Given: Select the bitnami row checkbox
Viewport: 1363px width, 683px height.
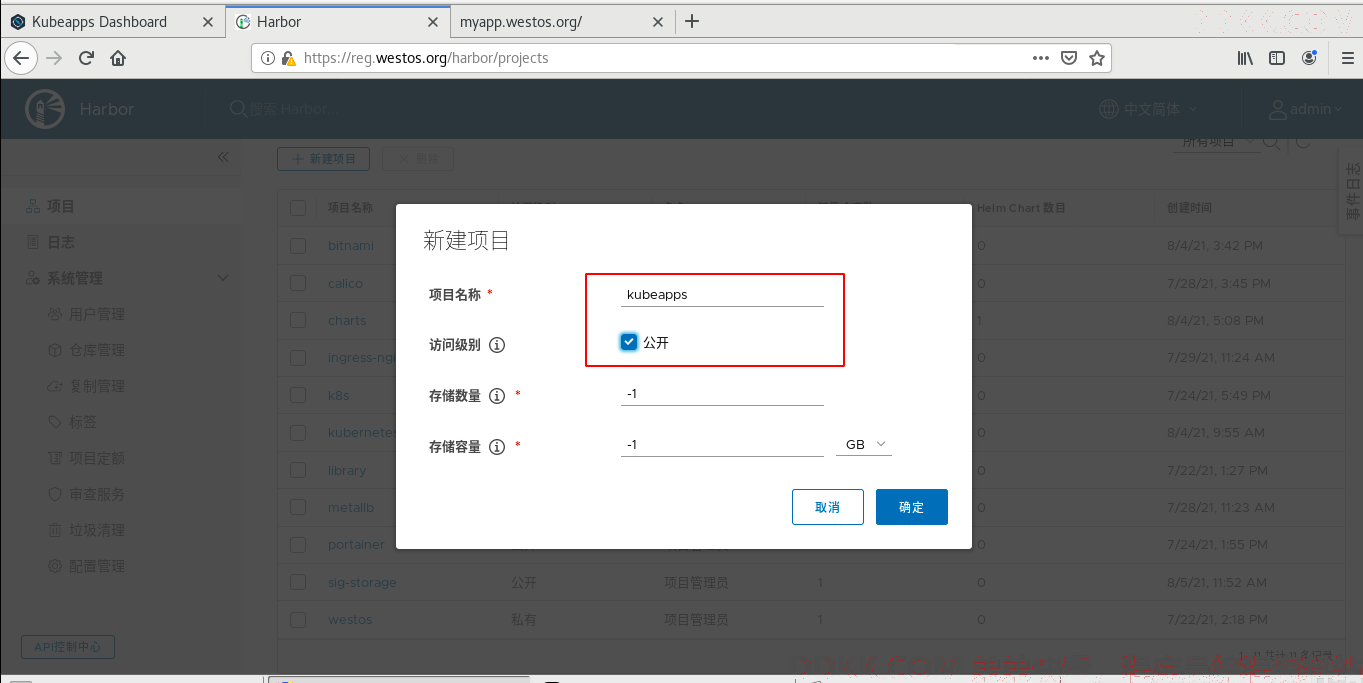Looking at the screenshot, I should tap(298, 246).
